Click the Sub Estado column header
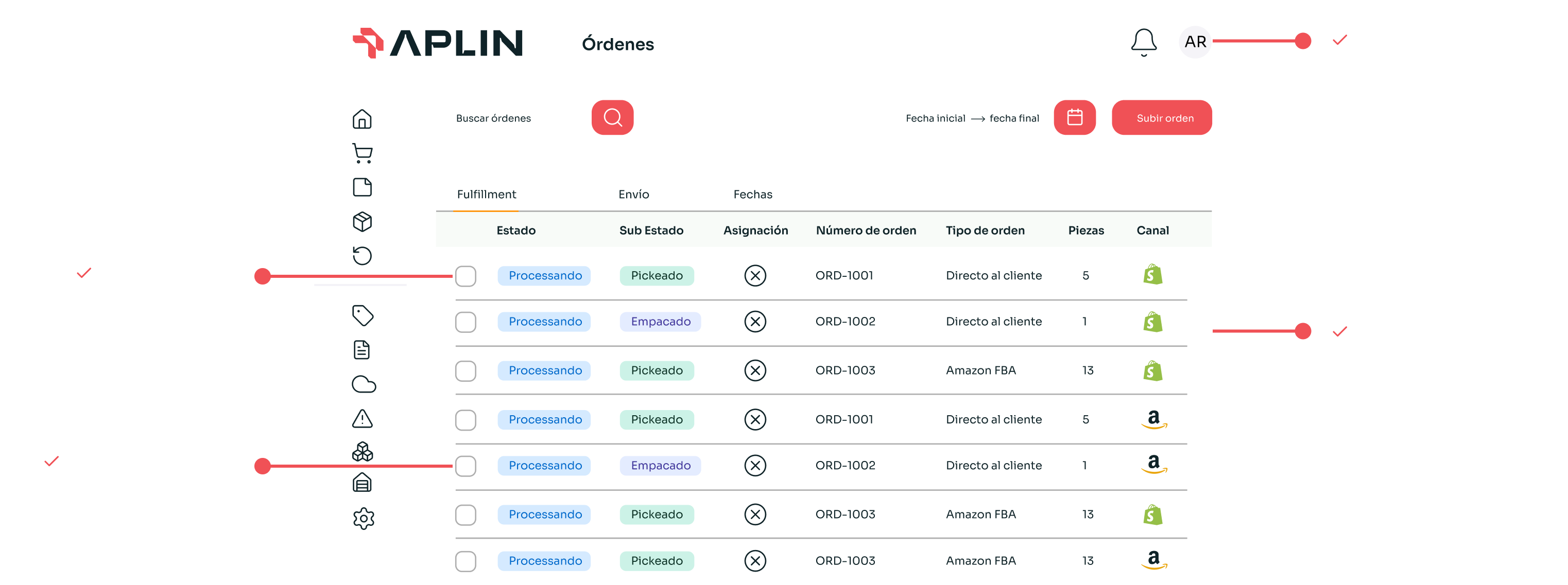 pyautogui.click(x=651, y=230)
